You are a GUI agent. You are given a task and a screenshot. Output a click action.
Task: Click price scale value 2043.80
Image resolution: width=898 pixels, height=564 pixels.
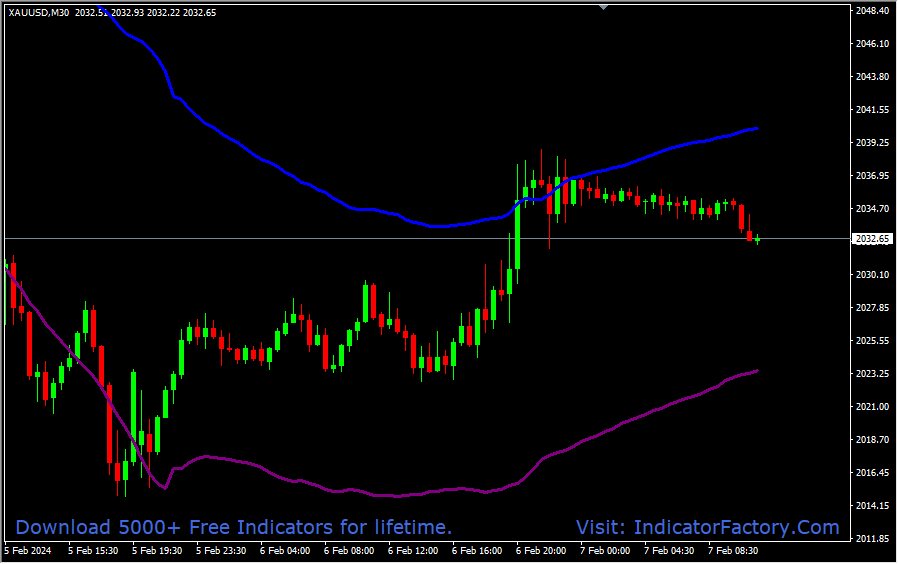(873, 77)
